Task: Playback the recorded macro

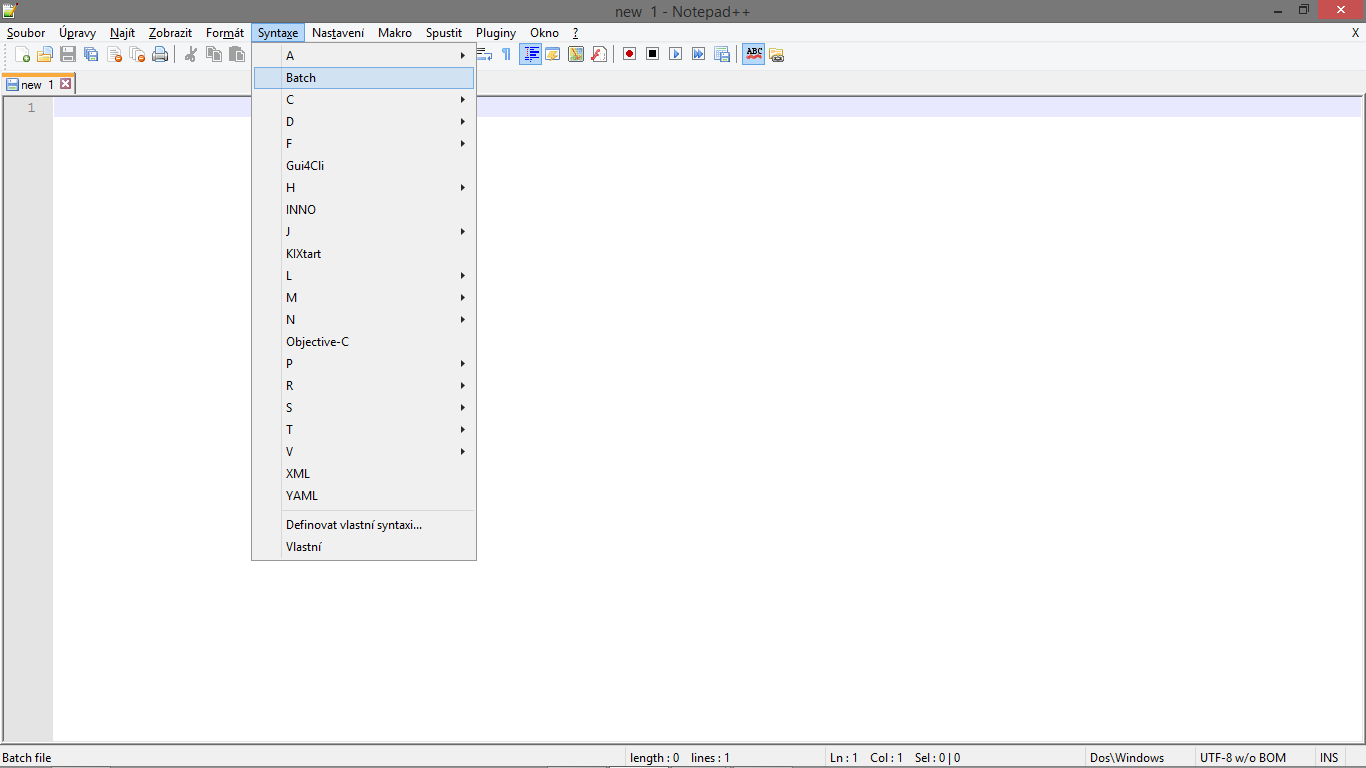Action: [x=675, y=54]
